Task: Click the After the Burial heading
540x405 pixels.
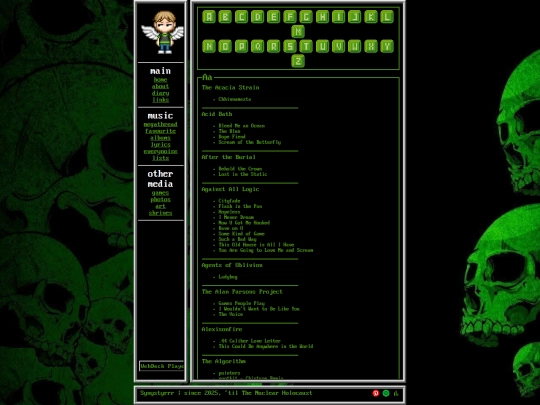Action: [x=229, y=157]
